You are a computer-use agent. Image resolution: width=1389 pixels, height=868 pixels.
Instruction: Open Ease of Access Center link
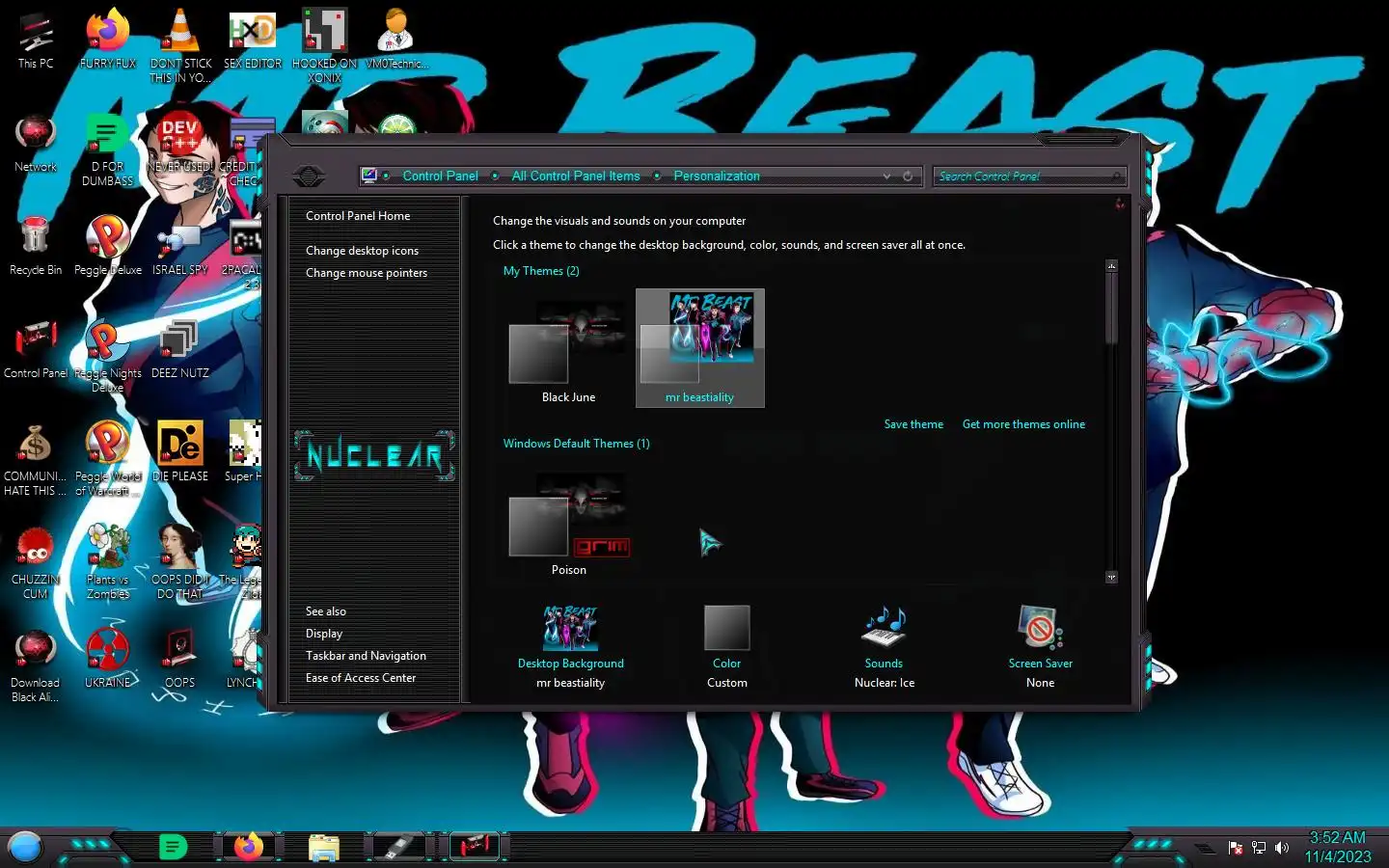[361, 678]
